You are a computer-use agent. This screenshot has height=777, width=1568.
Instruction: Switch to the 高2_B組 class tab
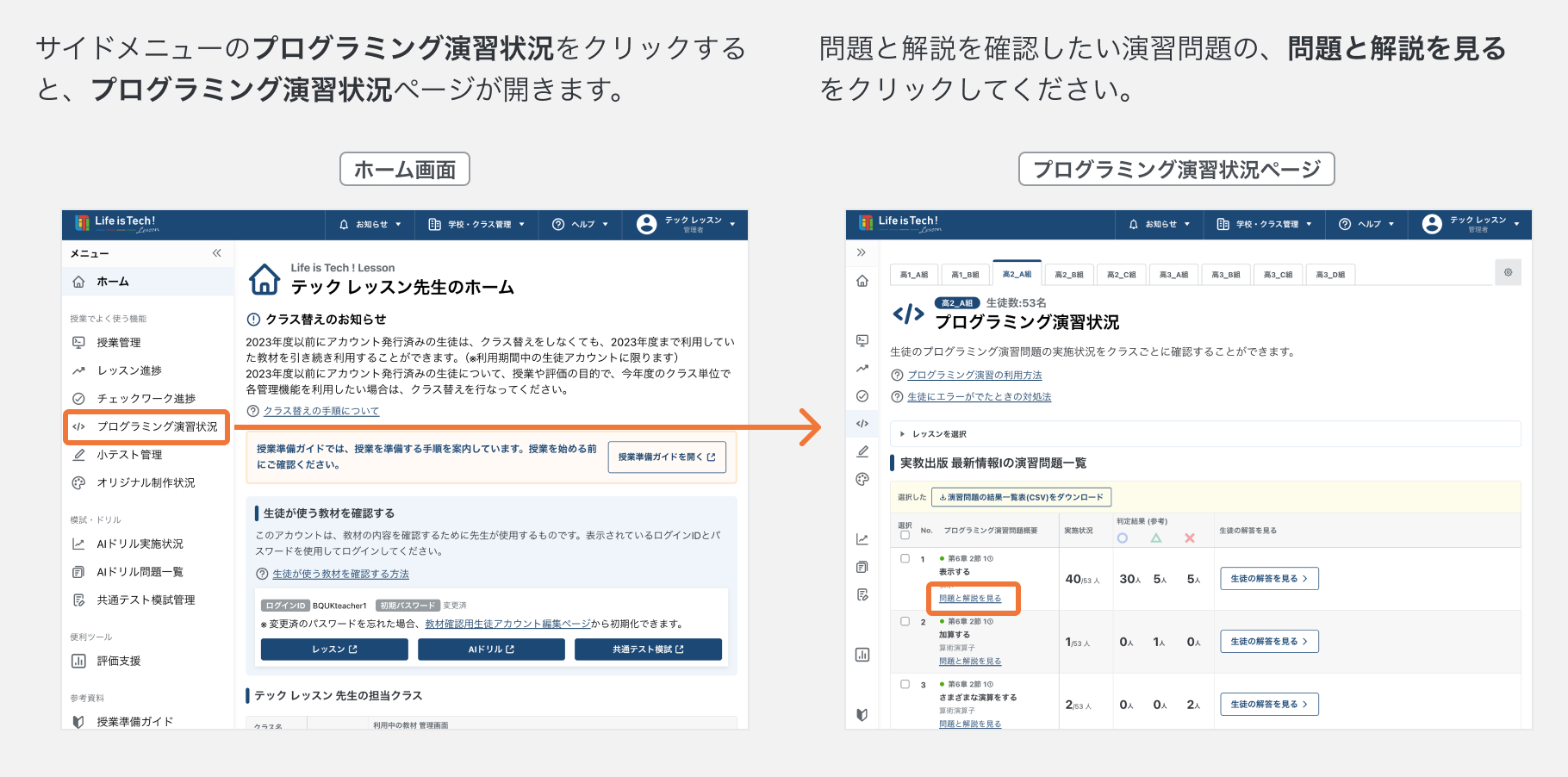(x=1069, y=274)
